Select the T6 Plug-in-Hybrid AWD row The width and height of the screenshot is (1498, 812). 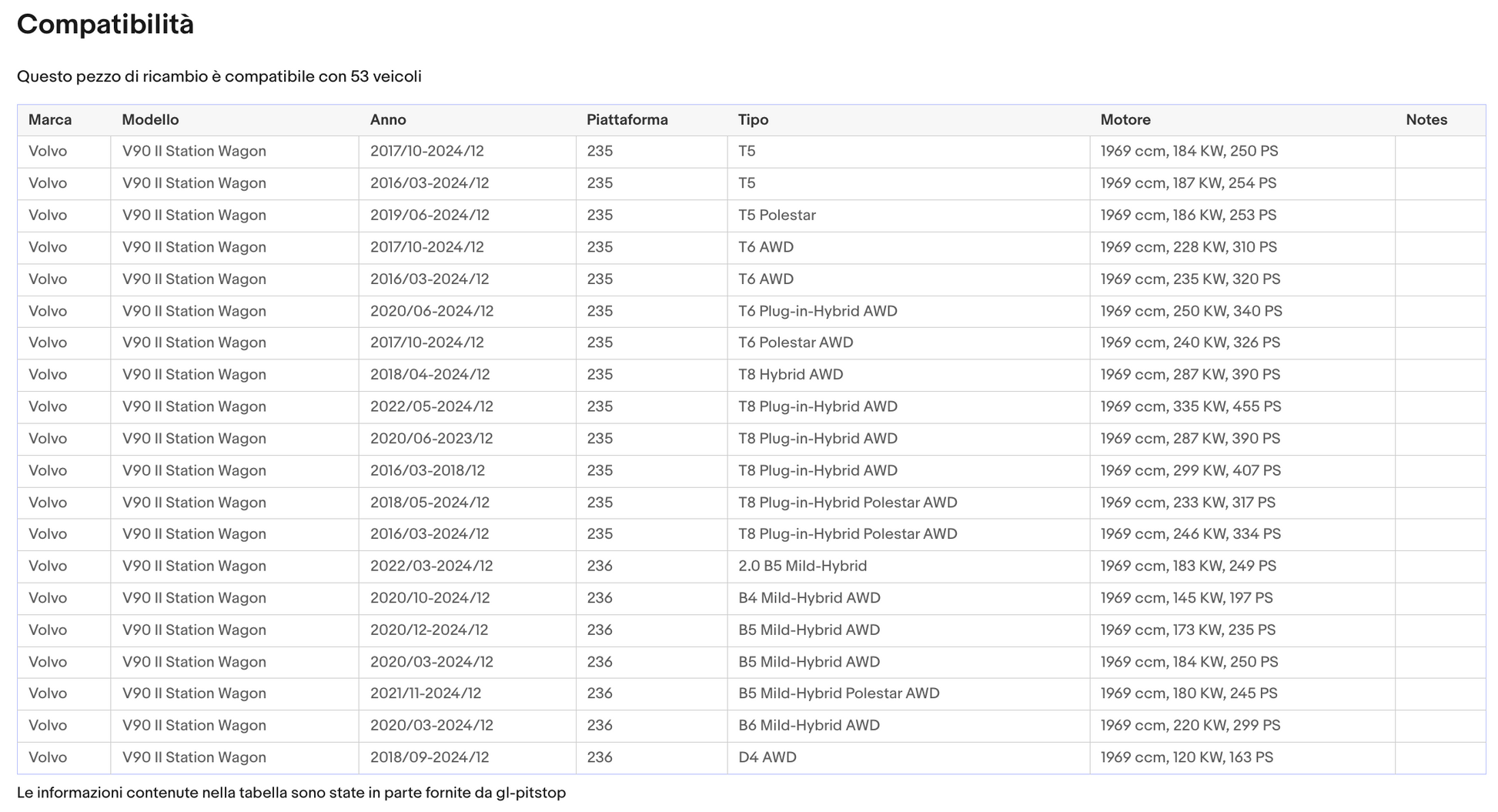(751, 312)
